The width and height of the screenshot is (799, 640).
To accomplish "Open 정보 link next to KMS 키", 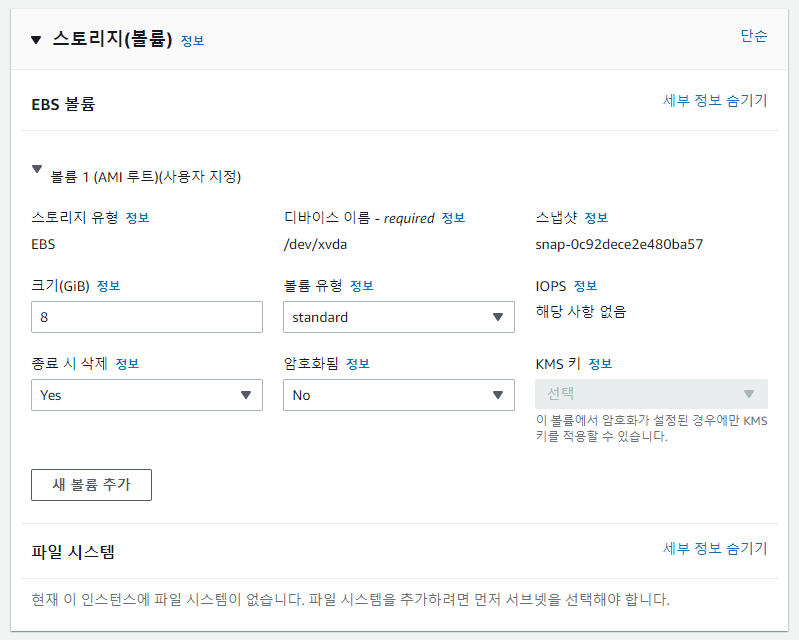I will pos(600,364).
